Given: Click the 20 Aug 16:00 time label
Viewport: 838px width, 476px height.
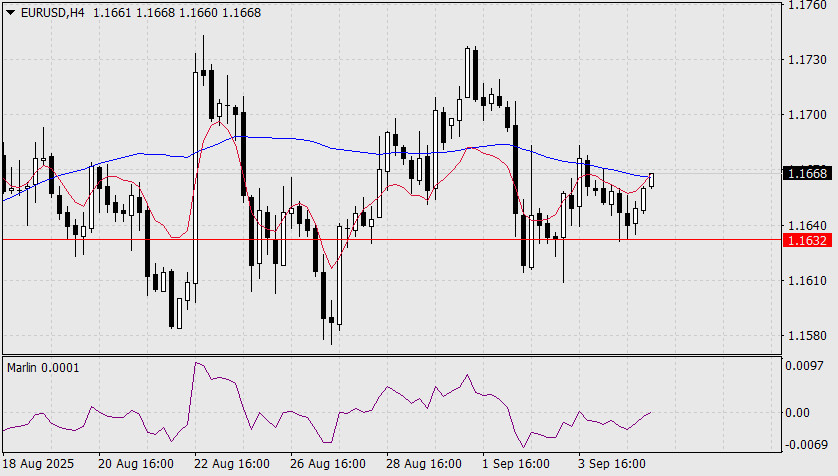Looking at the screenshot, I should click(x=136, y=464).
